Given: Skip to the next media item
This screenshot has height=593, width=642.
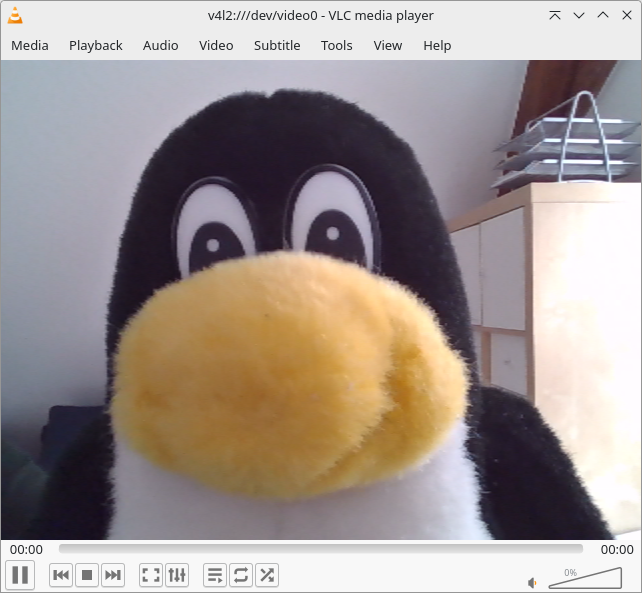Looking at the screenshot, I should pyautogui.click(x=113, y=575).
